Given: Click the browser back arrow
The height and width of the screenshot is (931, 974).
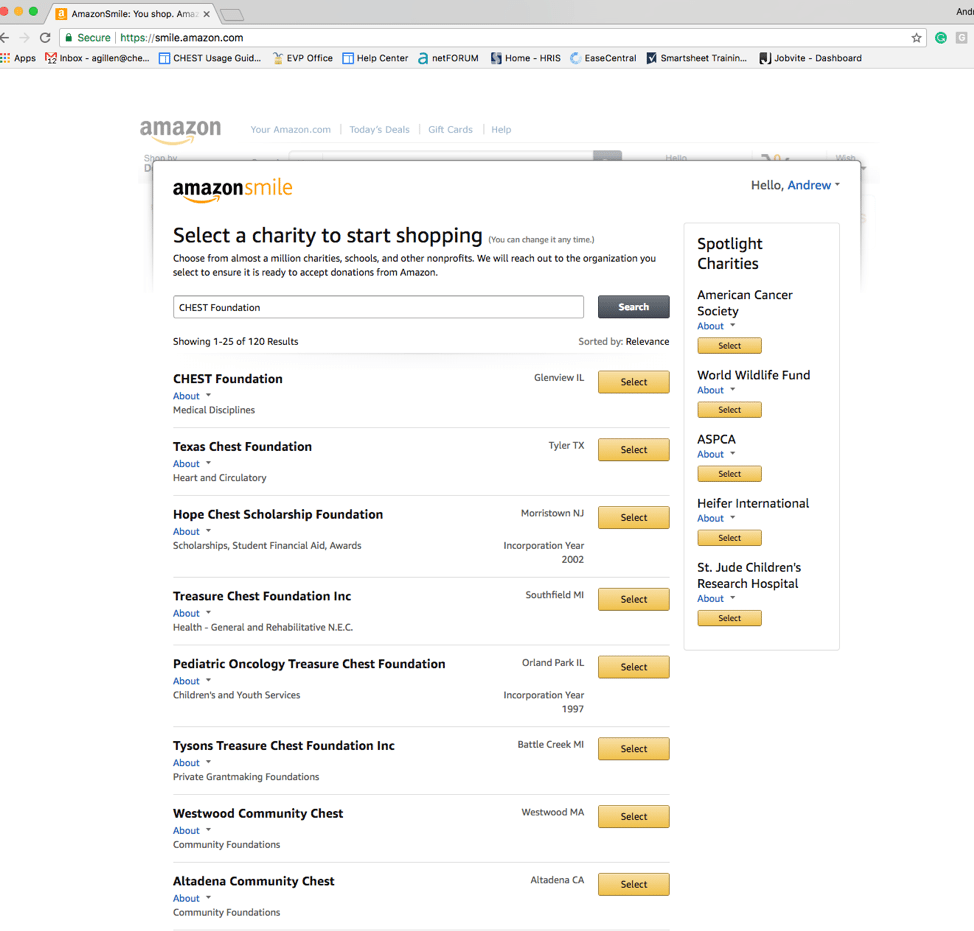Looking at the screenshot, I should [x=8, y=36].
